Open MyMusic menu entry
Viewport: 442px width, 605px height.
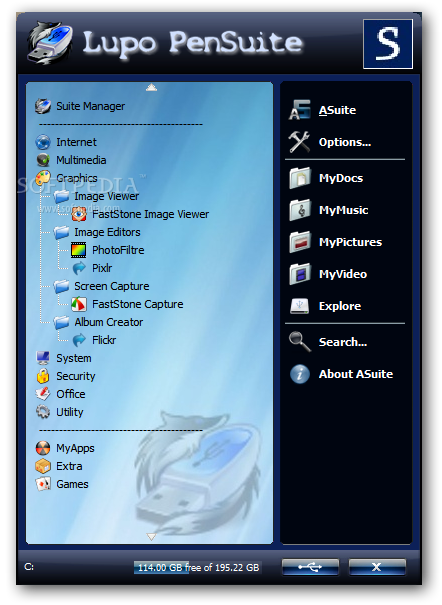point(346,210)
